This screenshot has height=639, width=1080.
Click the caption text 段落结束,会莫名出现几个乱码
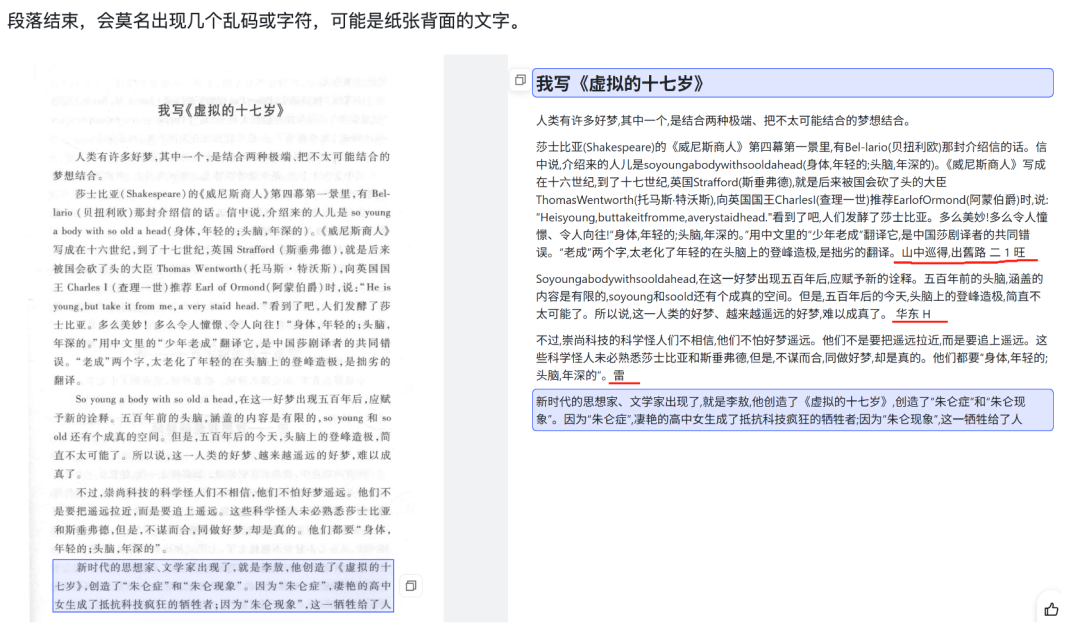click(265, 21)
